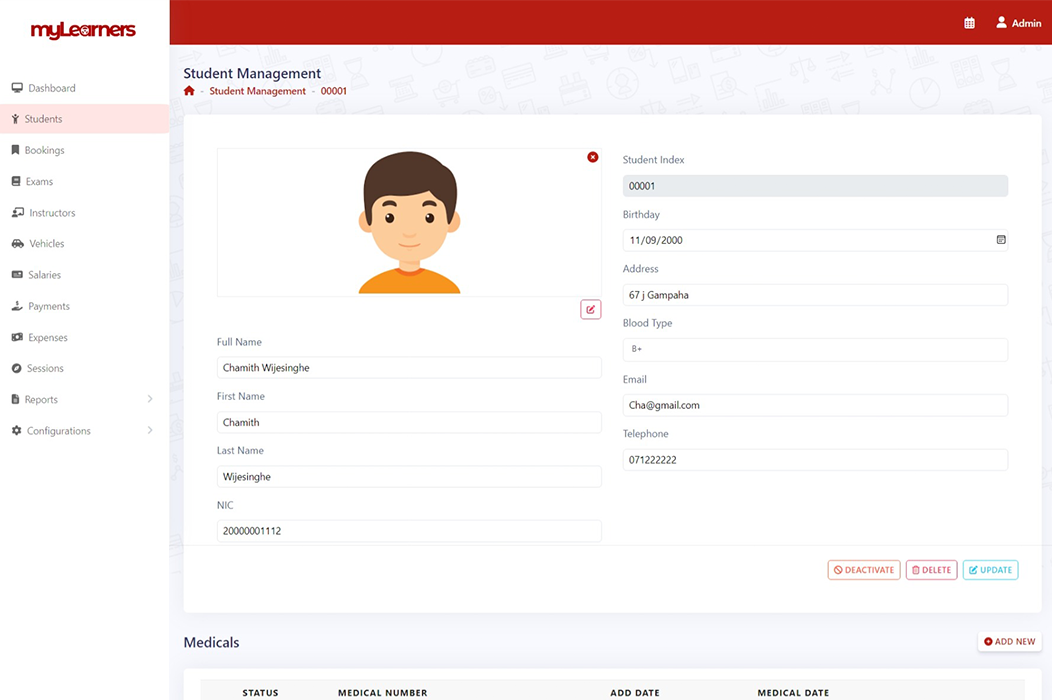
Task: Click into the Email input field
Action: [x=814, y=405]
